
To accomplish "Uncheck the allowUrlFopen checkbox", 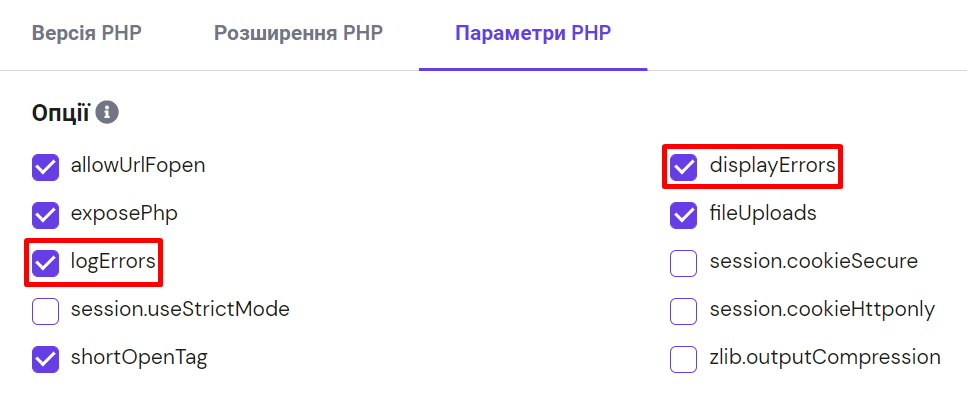I will coord(46,167).
